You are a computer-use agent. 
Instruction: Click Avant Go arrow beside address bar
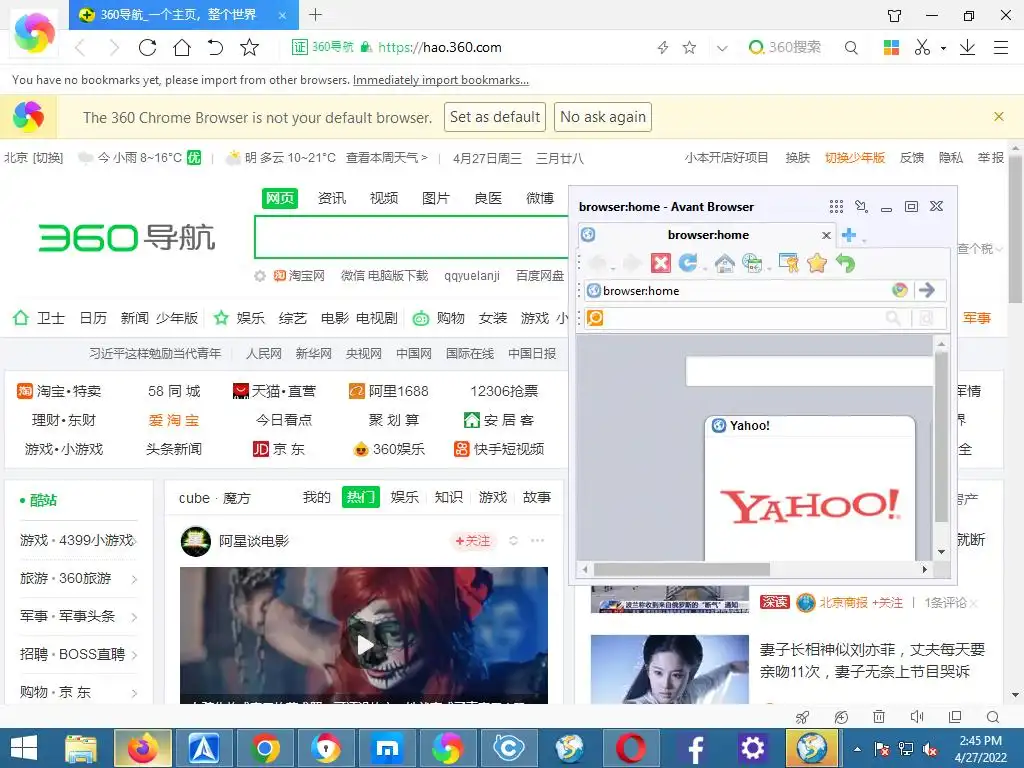click(927, 290)
